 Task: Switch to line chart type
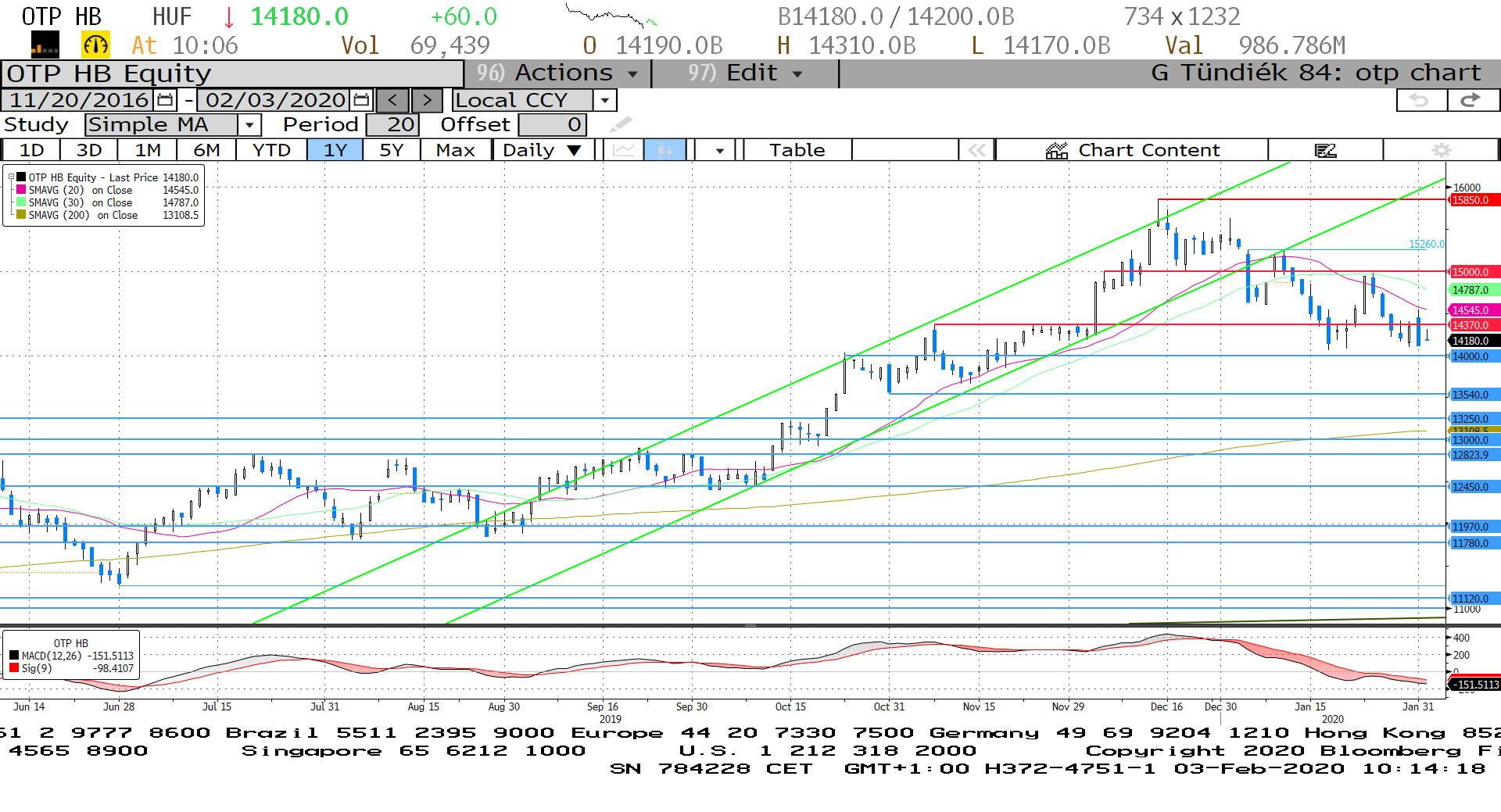pos(624,150)
